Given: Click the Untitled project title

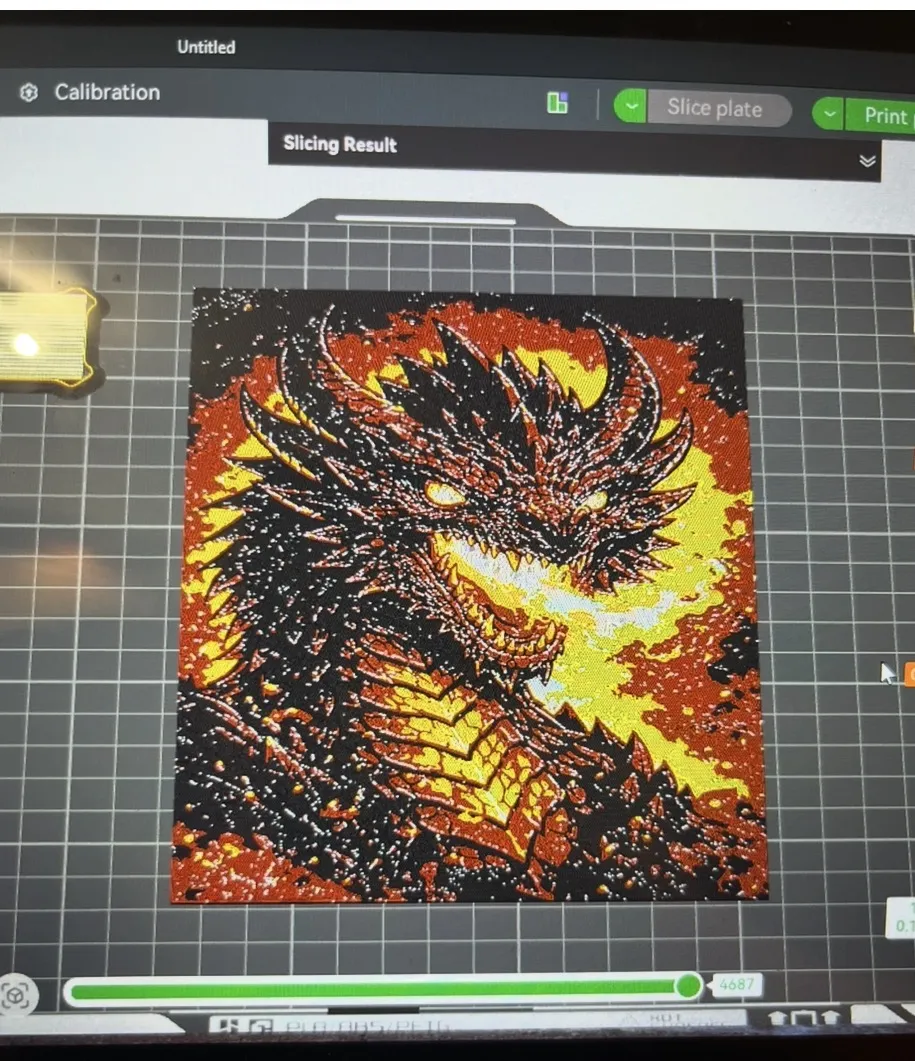Looking at the screenshot, I should click(x=206, y=47).
